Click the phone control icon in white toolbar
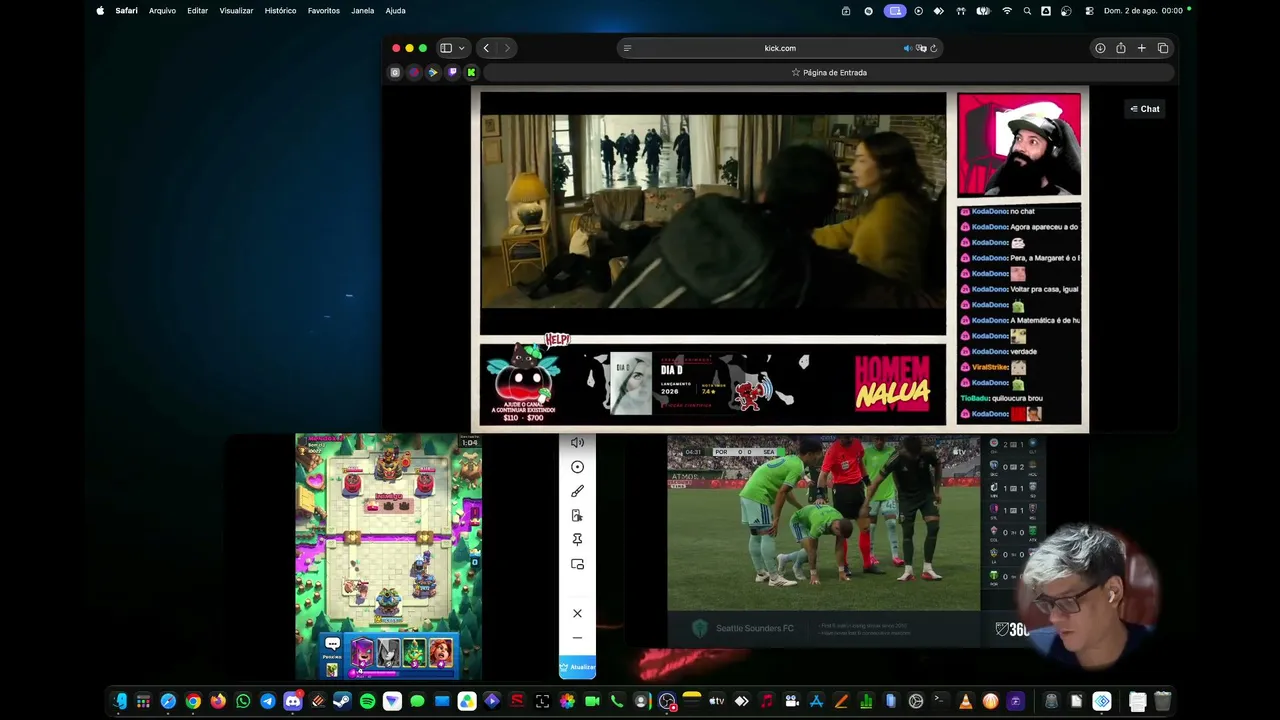The image size is (1280, 720). point(577,515)
